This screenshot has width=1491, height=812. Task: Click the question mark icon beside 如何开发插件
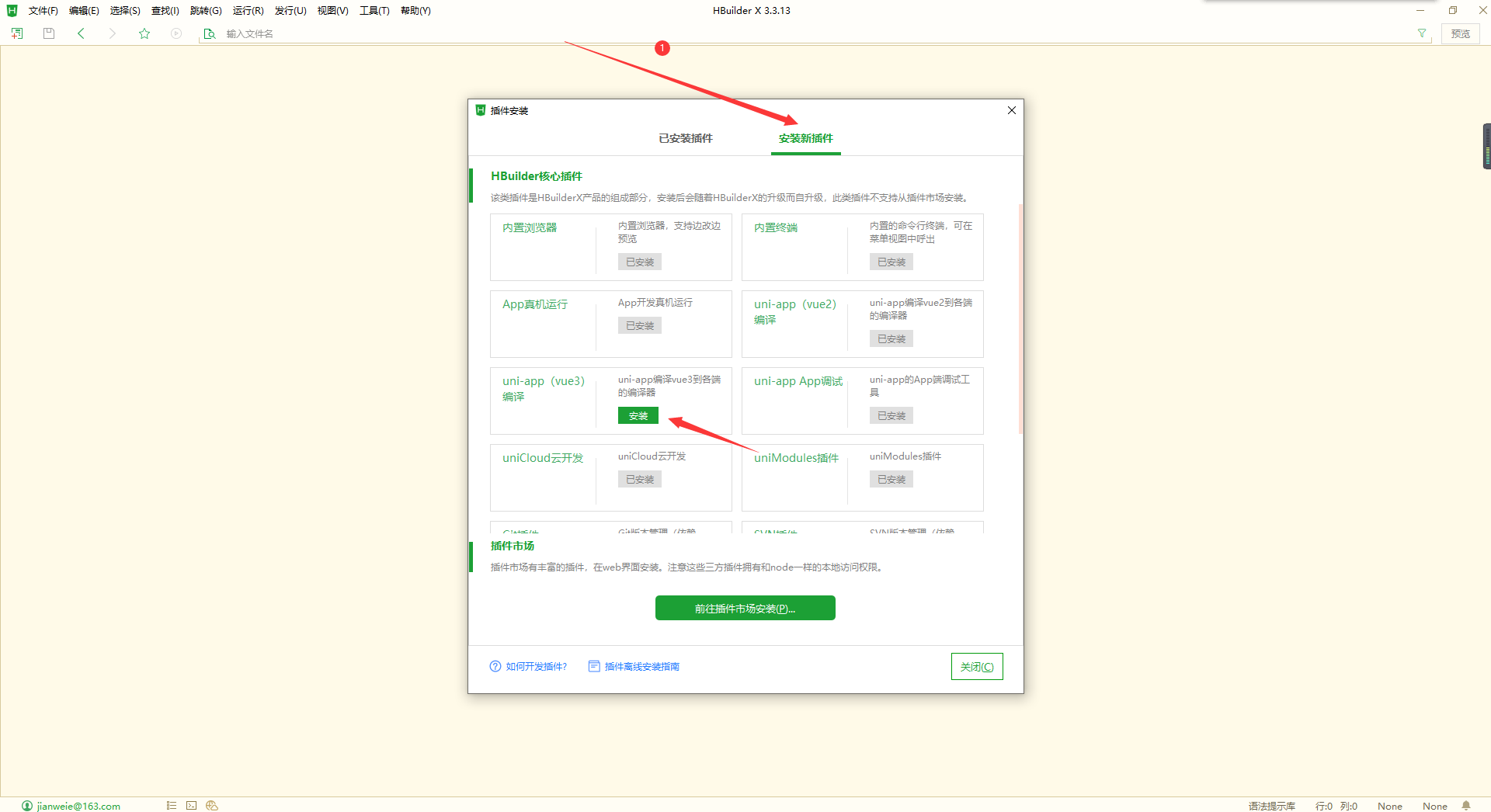pyautogui.click(x=495, y=666)
